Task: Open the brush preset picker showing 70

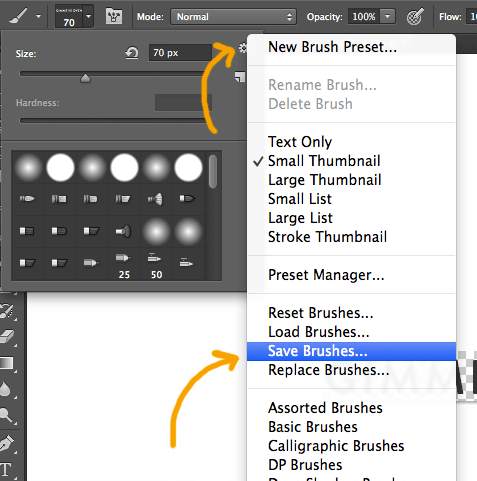Action: [x=74, y=16]
